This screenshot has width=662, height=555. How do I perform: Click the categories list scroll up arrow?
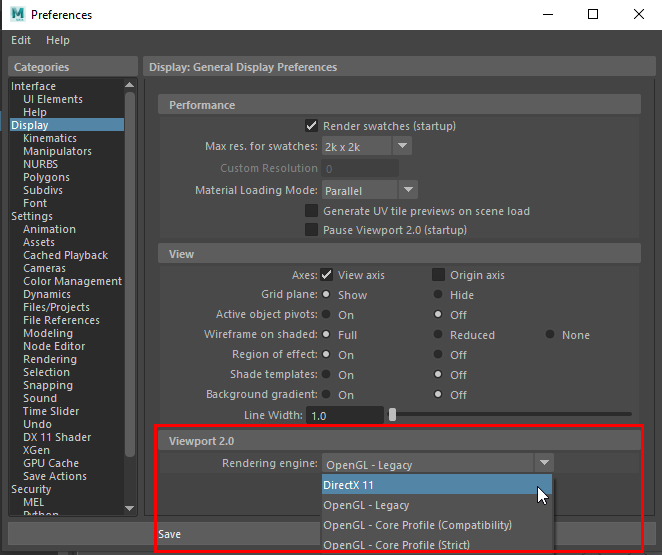click(x=130, y=85)
